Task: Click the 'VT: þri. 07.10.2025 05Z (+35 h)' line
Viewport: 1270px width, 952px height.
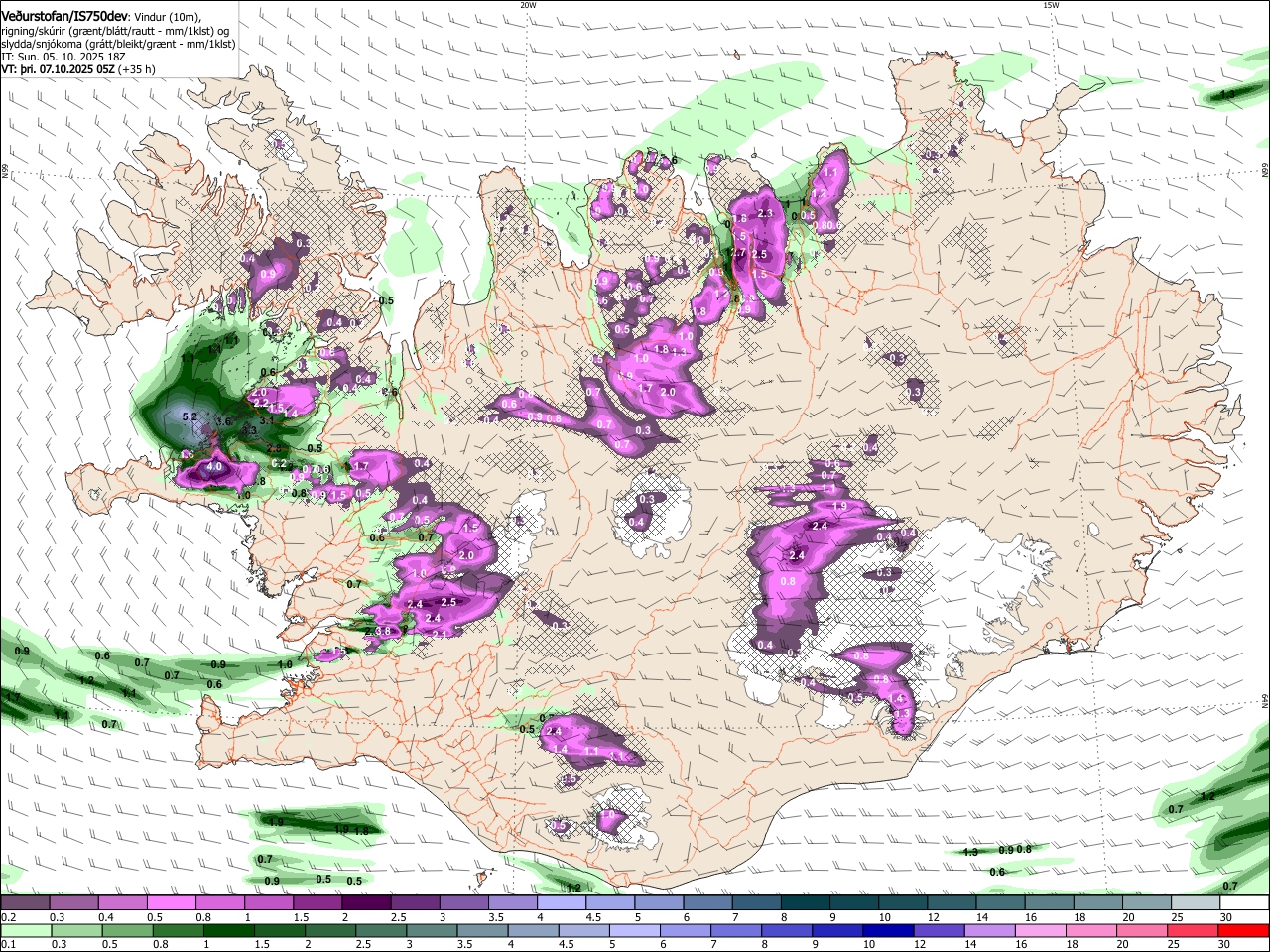Action: pyautogui.click(x=78, y=70)
